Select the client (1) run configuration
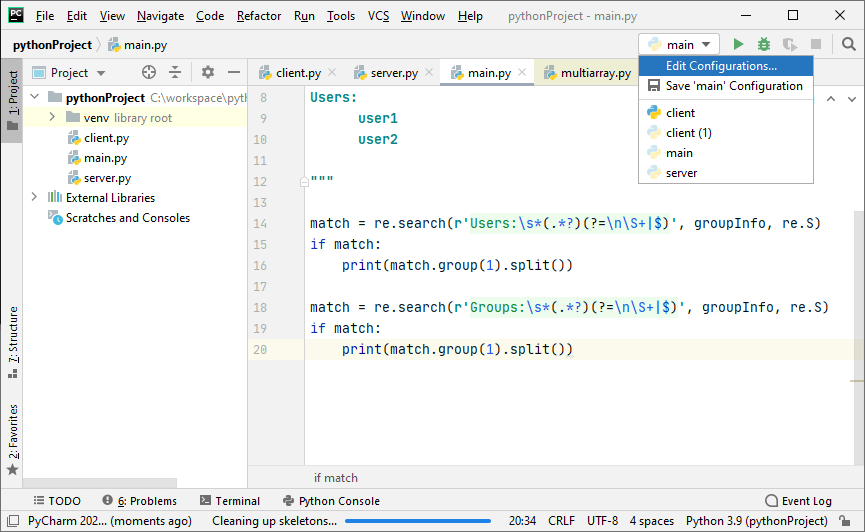Image resolution: width=865 pixels, height=532 pixels. click(726, 133)
